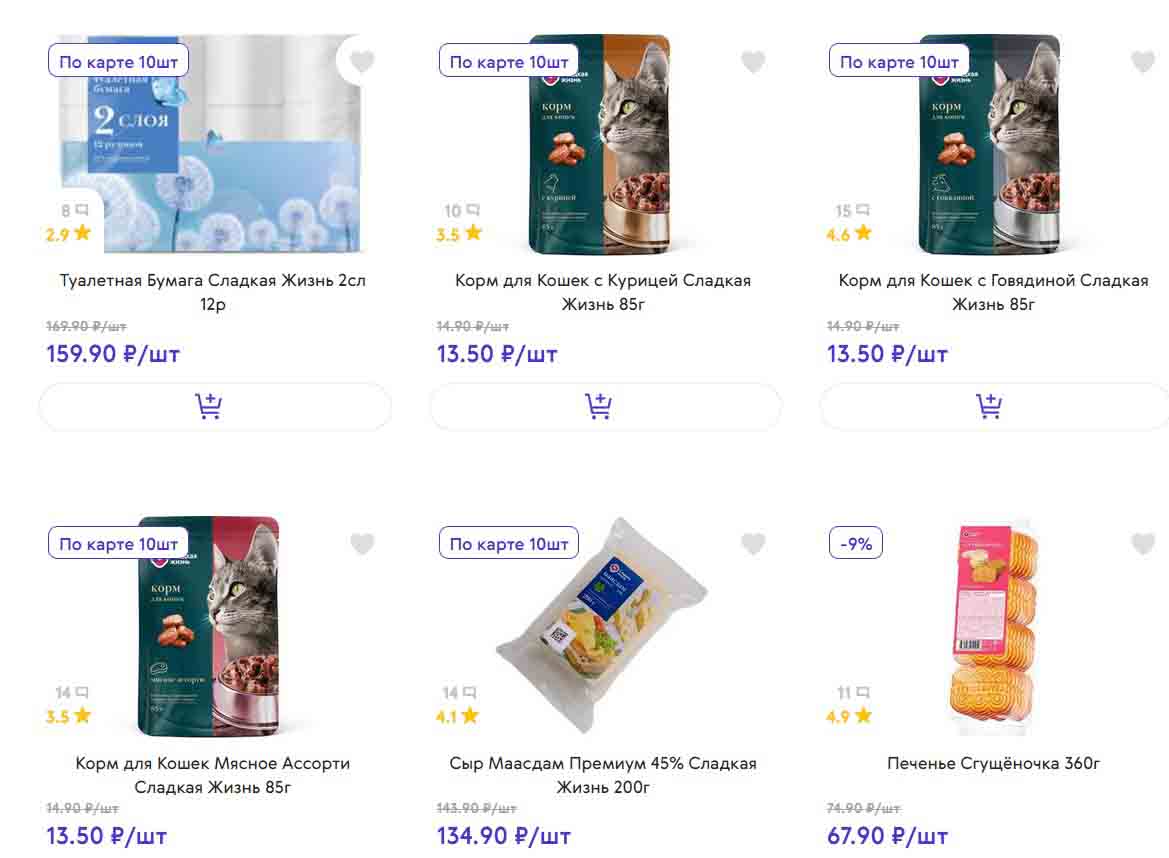
Task: Add chicken cat food to cart
Action: tap(598, 407)
